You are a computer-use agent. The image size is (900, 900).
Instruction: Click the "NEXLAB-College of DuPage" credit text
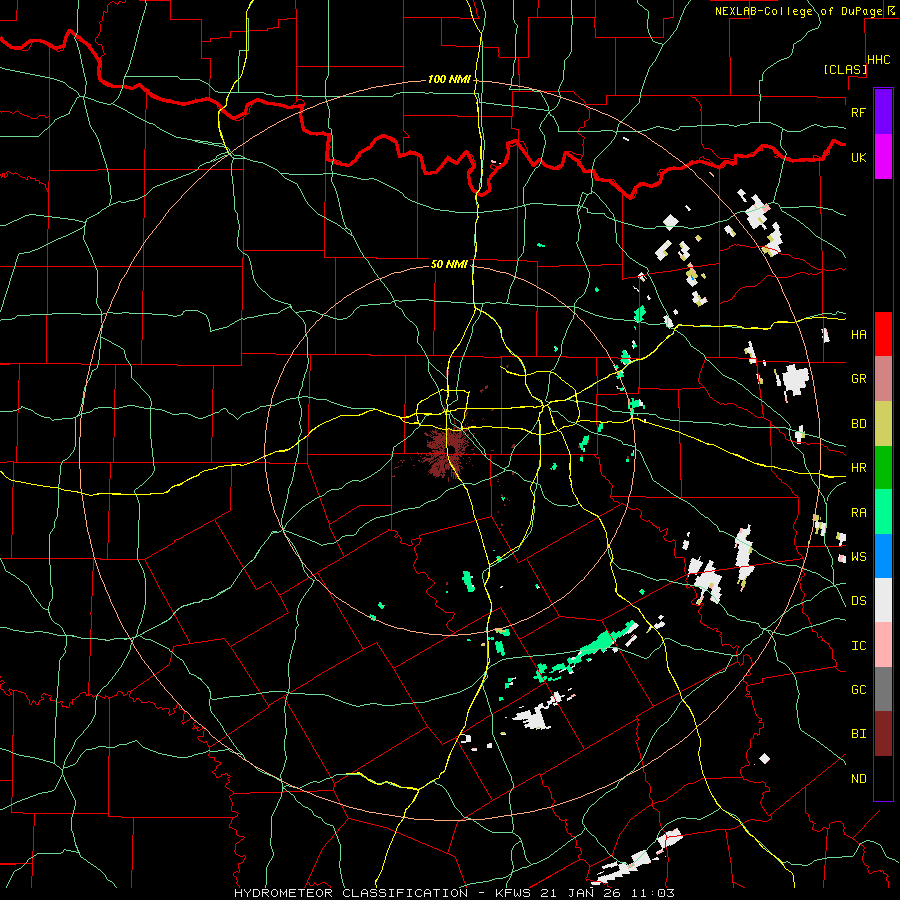tap(798, 11)
